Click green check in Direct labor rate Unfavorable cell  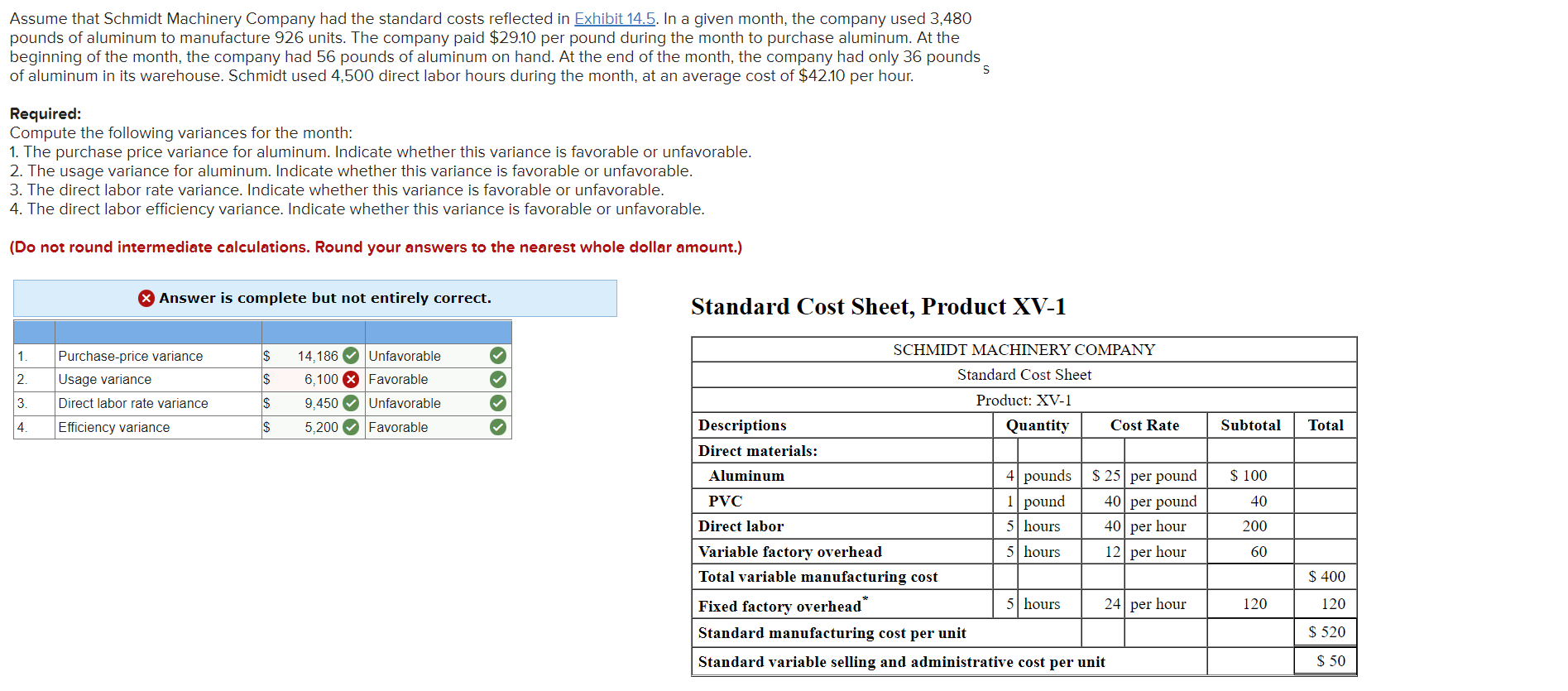[x=498, y=403]
